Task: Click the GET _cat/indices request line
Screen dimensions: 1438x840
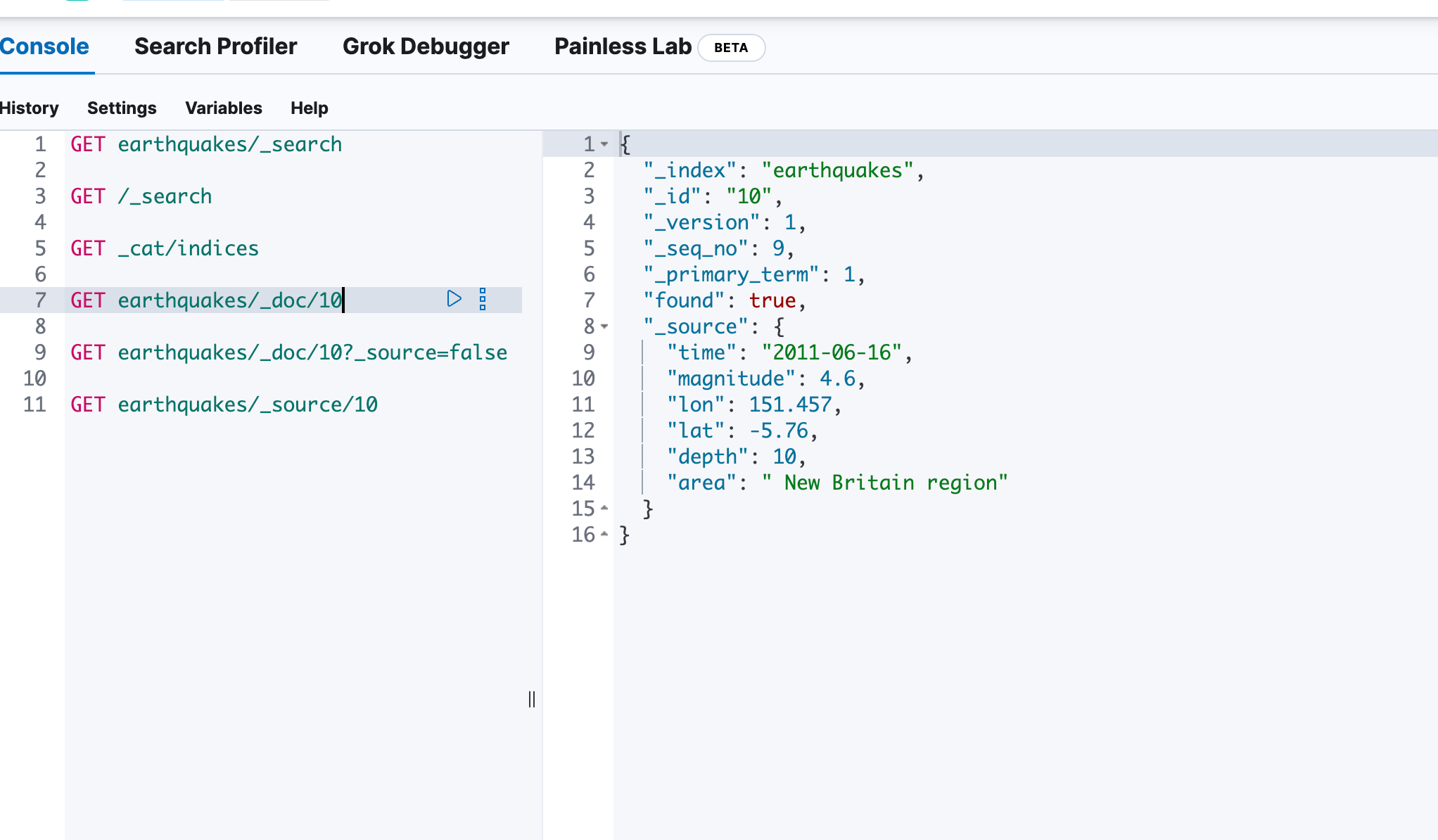Action: click(x=165, y=248)
